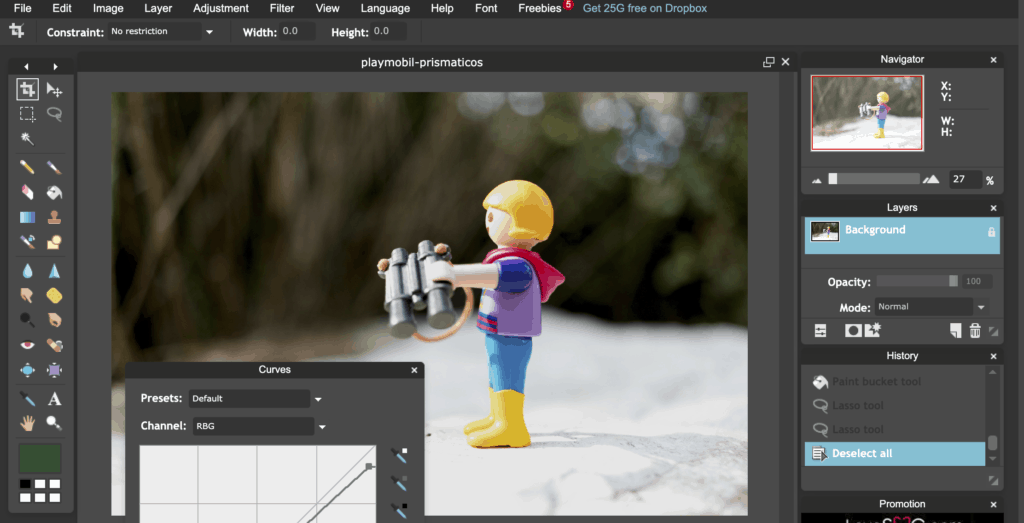The height and width of the screenshot is (523, 1024).
Task: Undock the playmobil-prismaticos document window
Action: click(x=769, y=62)
